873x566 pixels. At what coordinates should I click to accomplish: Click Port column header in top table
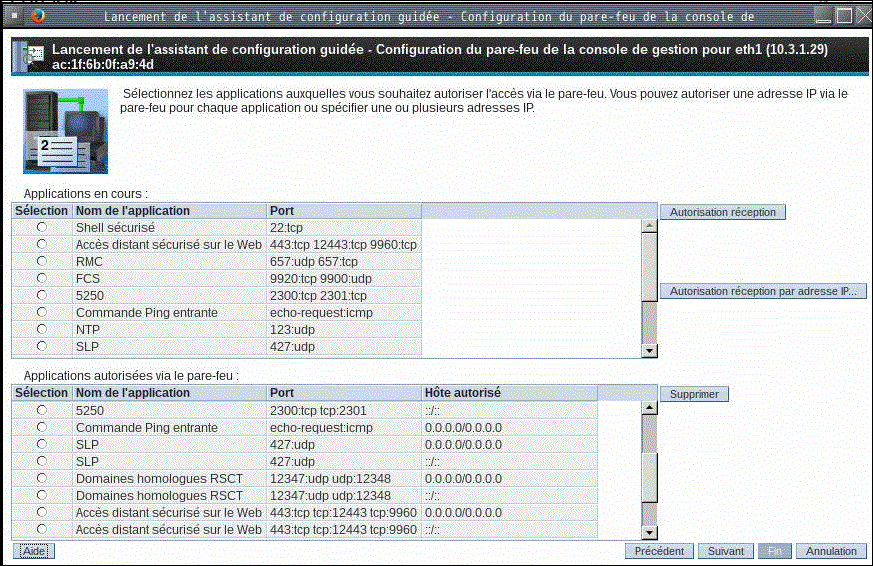click(344, 211)
